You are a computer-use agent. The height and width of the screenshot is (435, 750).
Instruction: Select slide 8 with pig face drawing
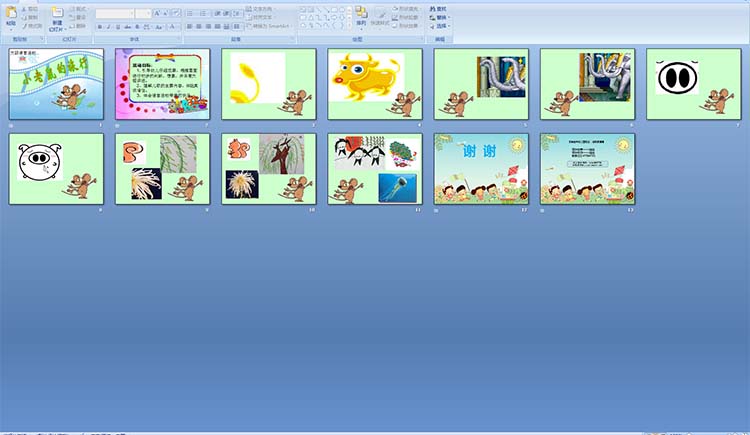click(x=56, y=169)
